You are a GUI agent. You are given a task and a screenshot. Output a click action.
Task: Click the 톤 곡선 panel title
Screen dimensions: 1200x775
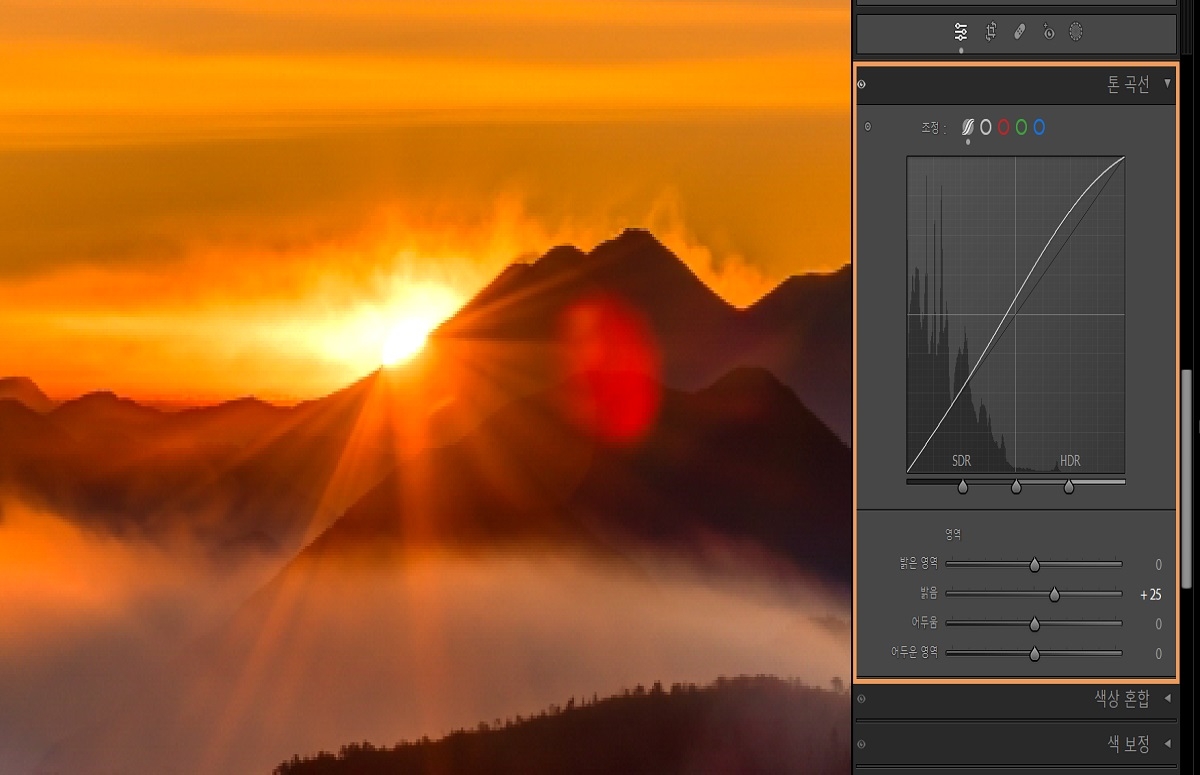coord(1128,85)
